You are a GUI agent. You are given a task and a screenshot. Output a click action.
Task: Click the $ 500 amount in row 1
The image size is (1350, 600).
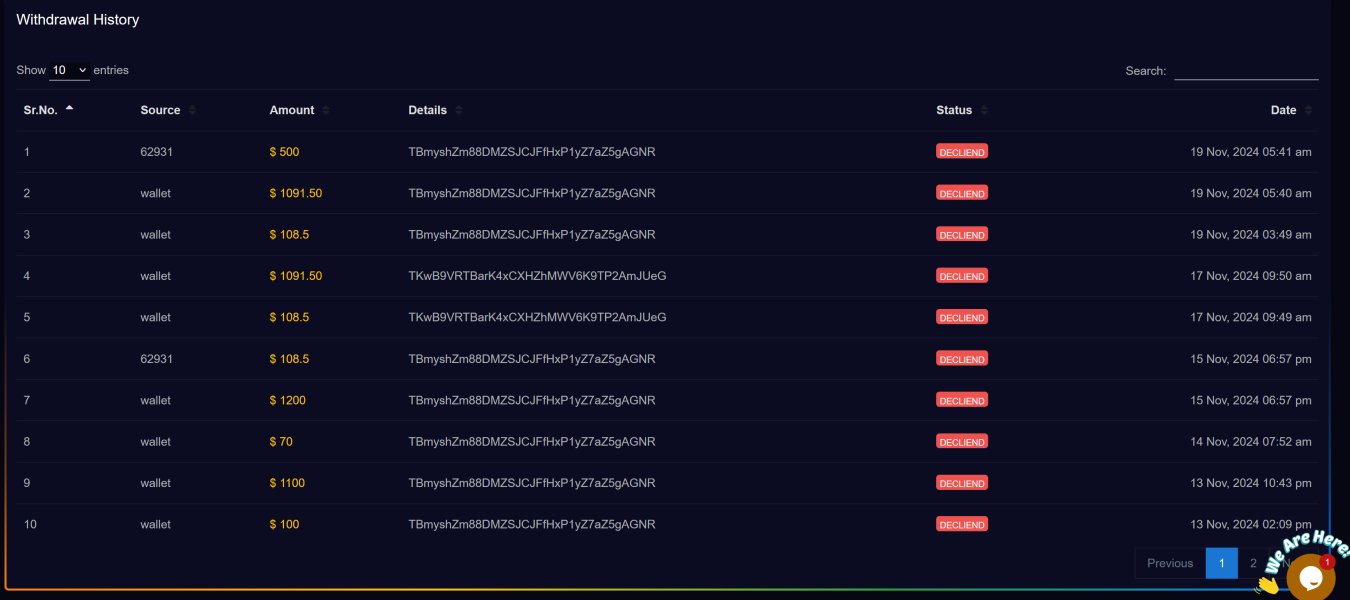284,152
